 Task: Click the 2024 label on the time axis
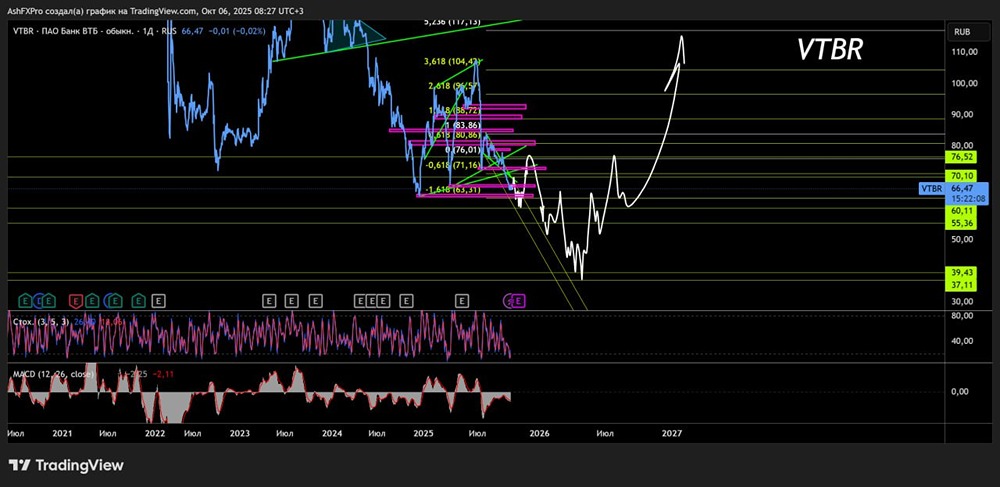[x=332, y=433]
